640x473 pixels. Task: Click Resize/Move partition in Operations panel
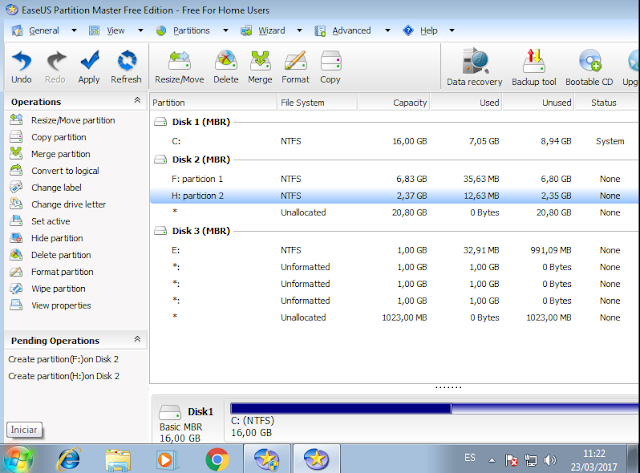coord(62,120)
